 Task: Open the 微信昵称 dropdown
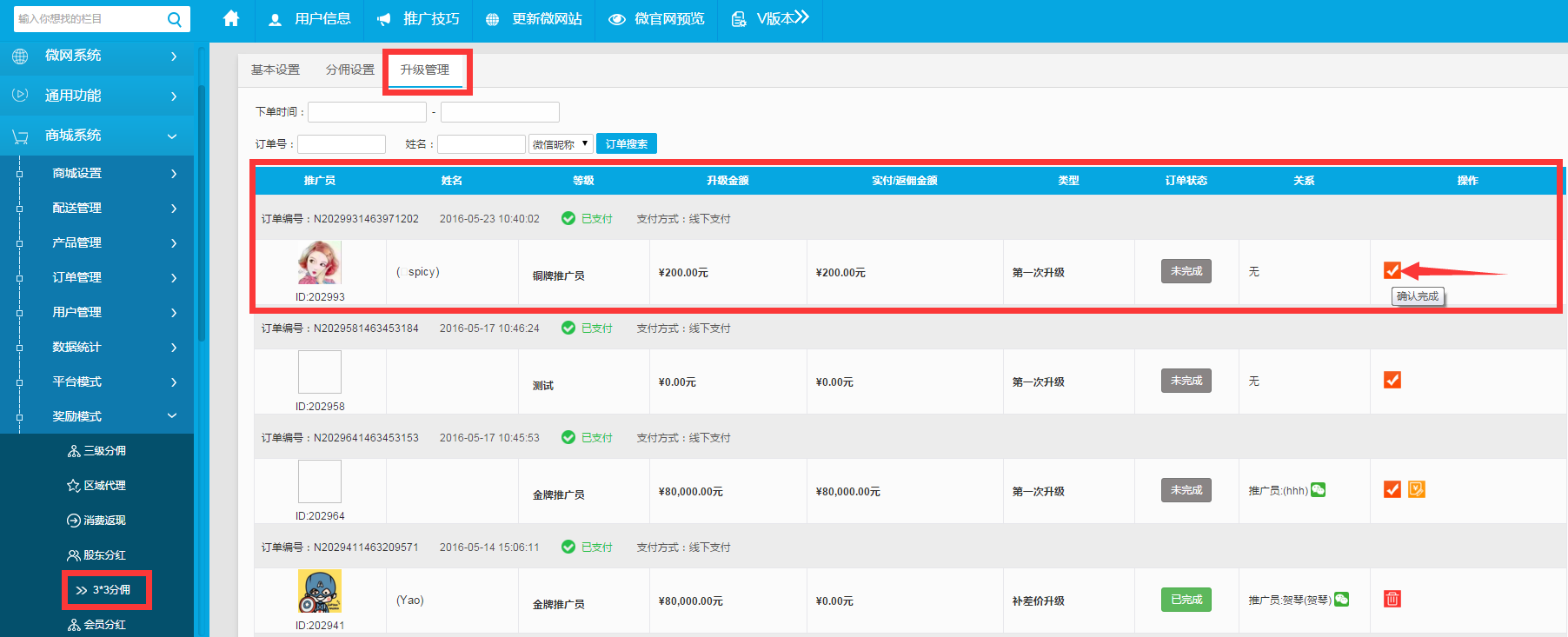(x=561, y=144)
